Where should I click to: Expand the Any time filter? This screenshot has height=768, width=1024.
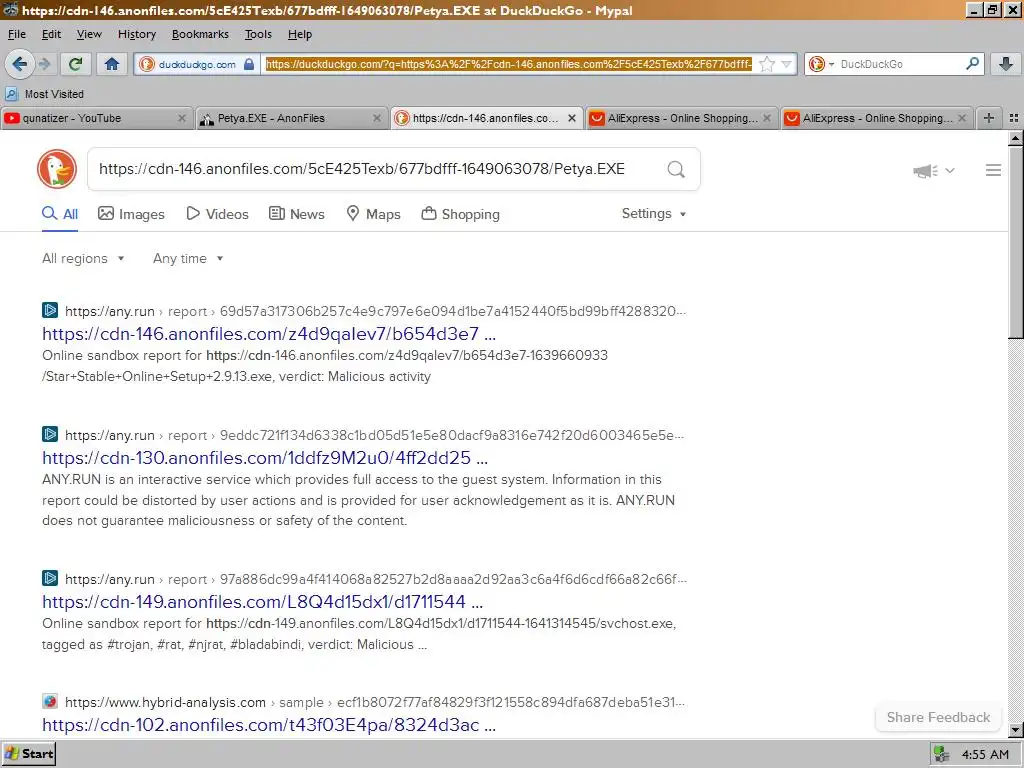tap(188, 259)
